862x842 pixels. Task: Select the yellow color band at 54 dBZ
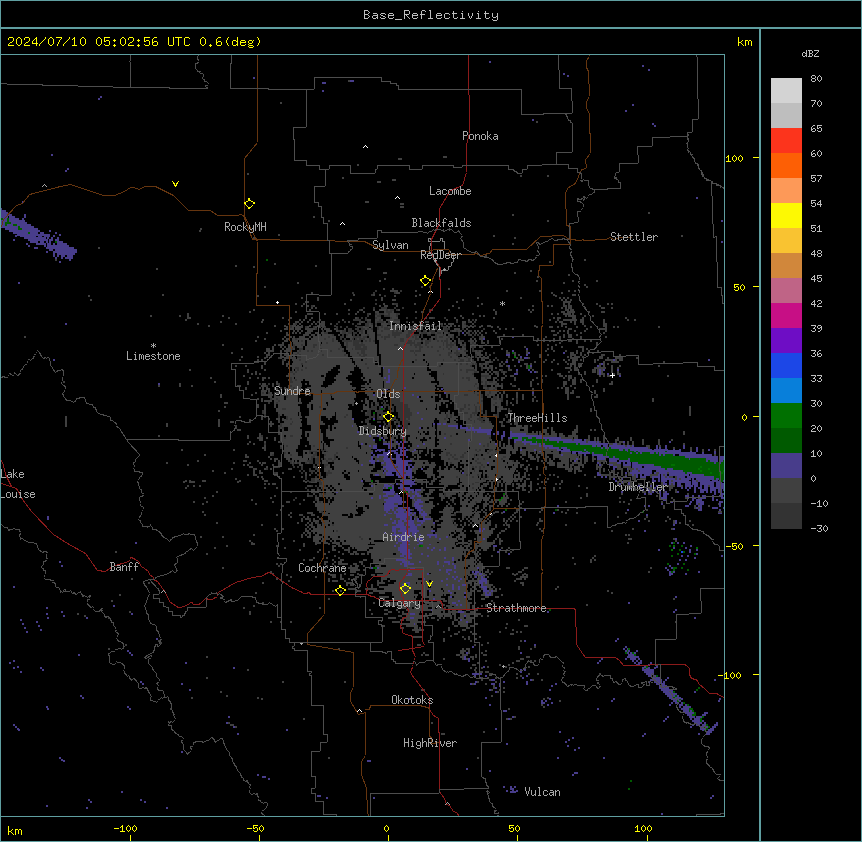click(x=786, y=215)
